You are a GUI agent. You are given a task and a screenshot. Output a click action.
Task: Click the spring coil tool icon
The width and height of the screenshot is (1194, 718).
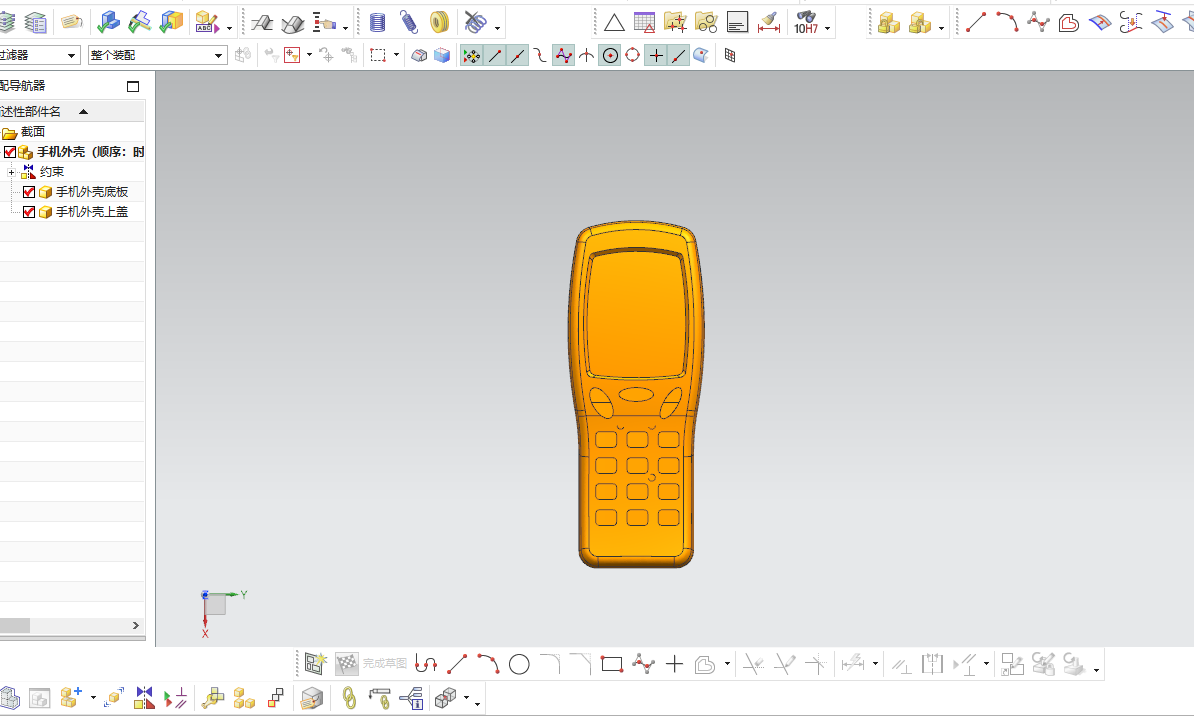click(409, 22)
